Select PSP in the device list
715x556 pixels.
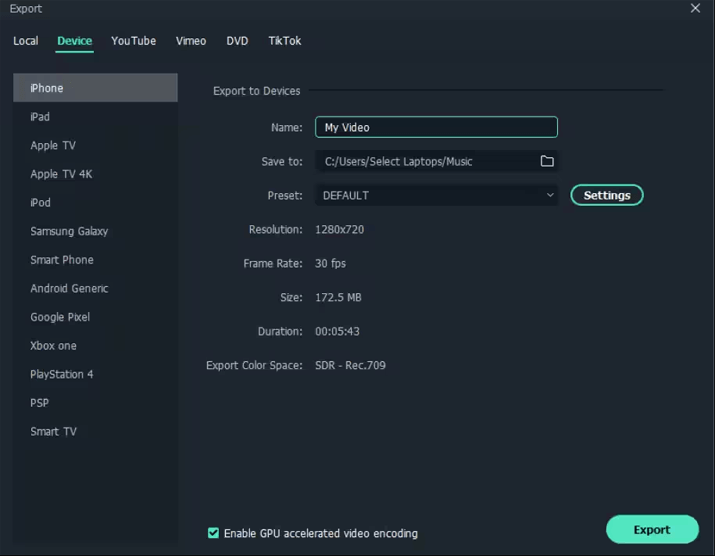[95, 403]
